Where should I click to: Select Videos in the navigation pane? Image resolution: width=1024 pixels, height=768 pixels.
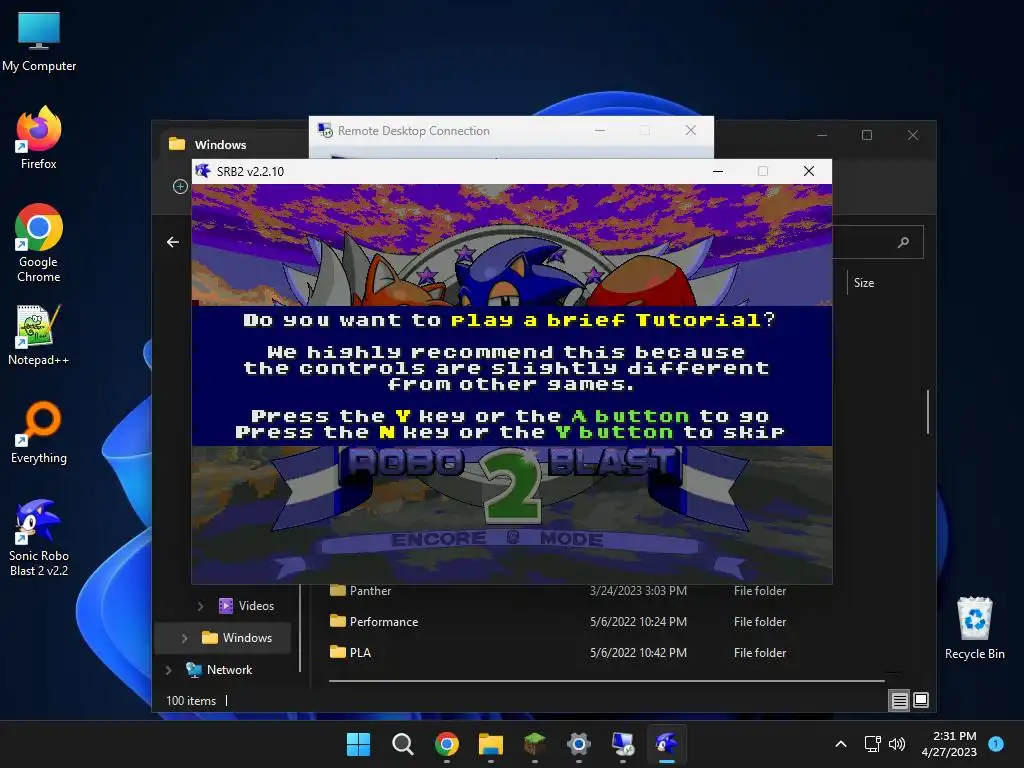(246, 606)
